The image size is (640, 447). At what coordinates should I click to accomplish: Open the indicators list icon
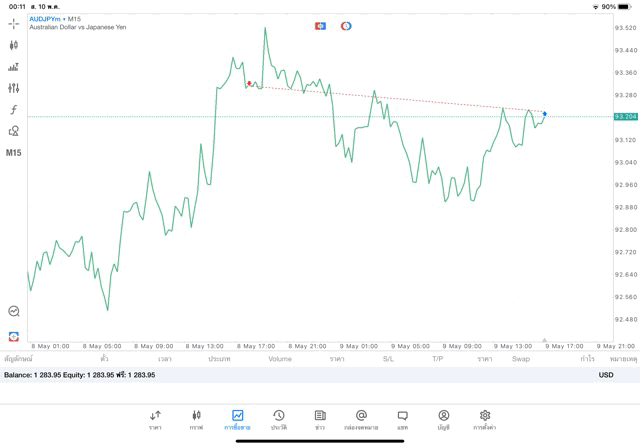pyautogui.click(x=13, y=67)
